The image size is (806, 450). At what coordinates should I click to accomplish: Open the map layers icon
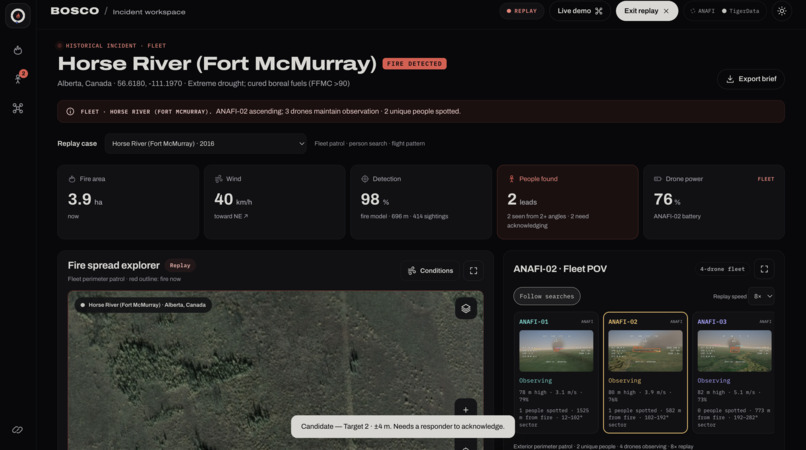466,309
